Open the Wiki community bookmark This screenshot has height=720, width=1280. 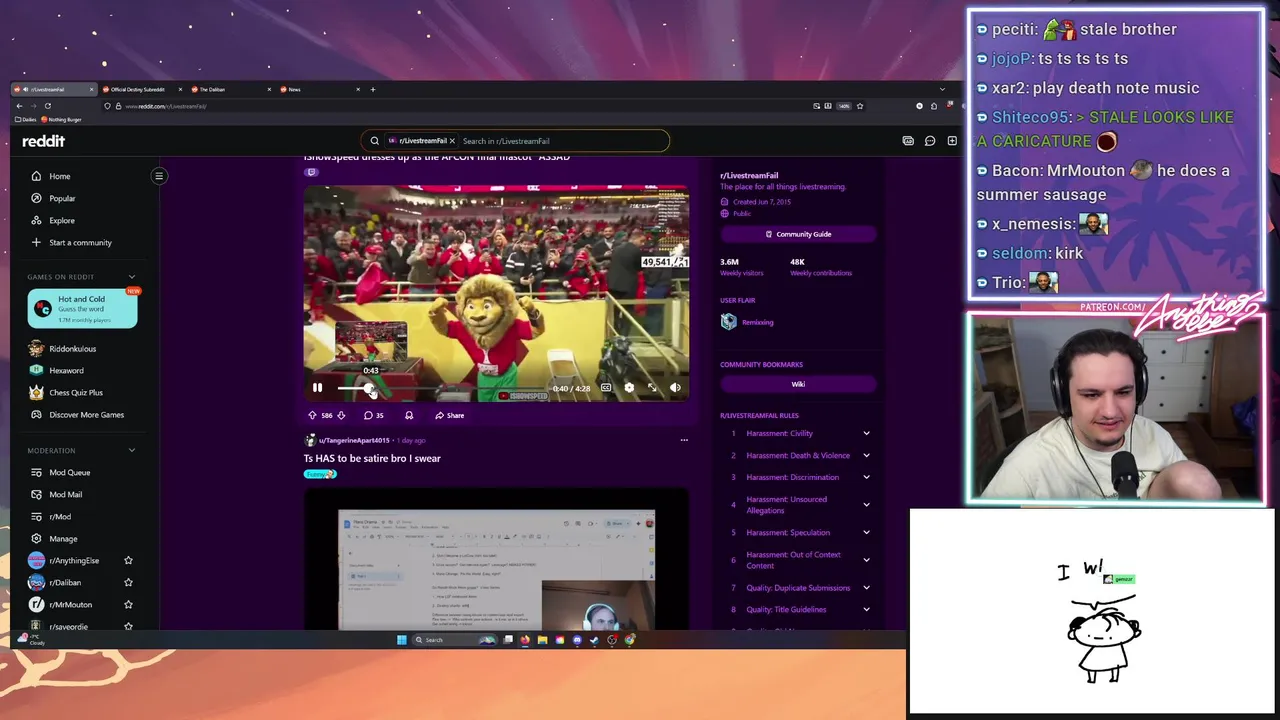pyautogui.click(x=798, y=384)
